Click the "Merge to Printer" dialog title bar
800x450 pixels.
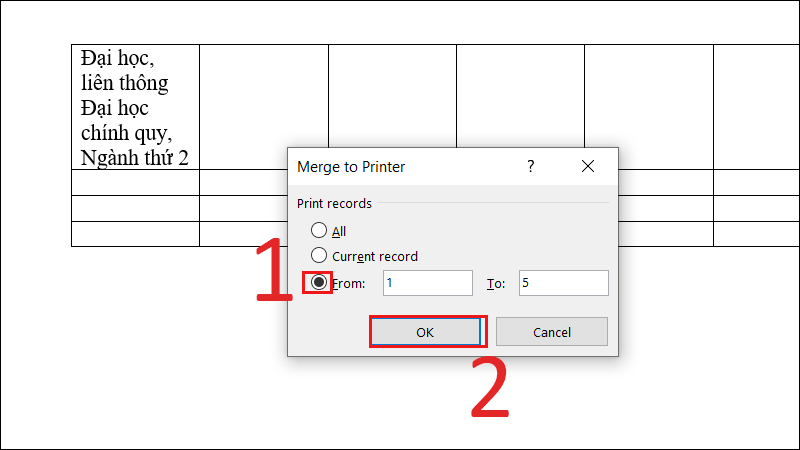400,166
